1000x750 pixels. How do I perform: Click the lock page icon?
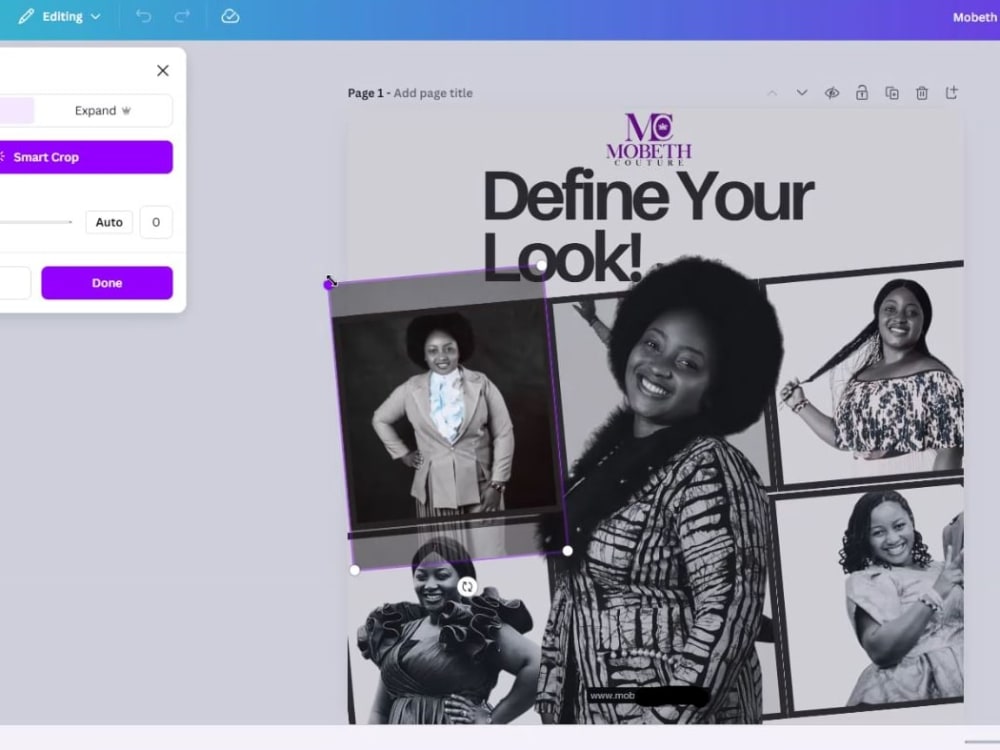(862, 93)
